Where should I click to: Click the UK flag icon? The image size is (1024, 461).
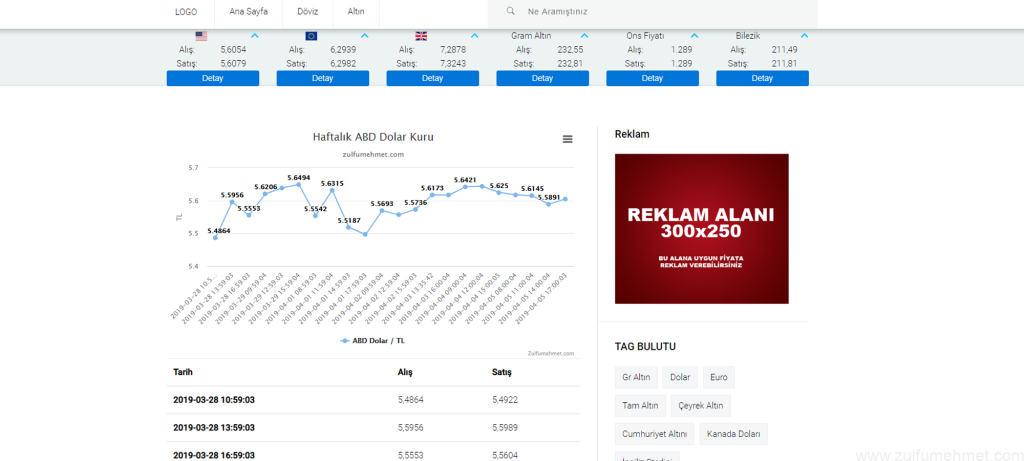(x=421, y=36)
